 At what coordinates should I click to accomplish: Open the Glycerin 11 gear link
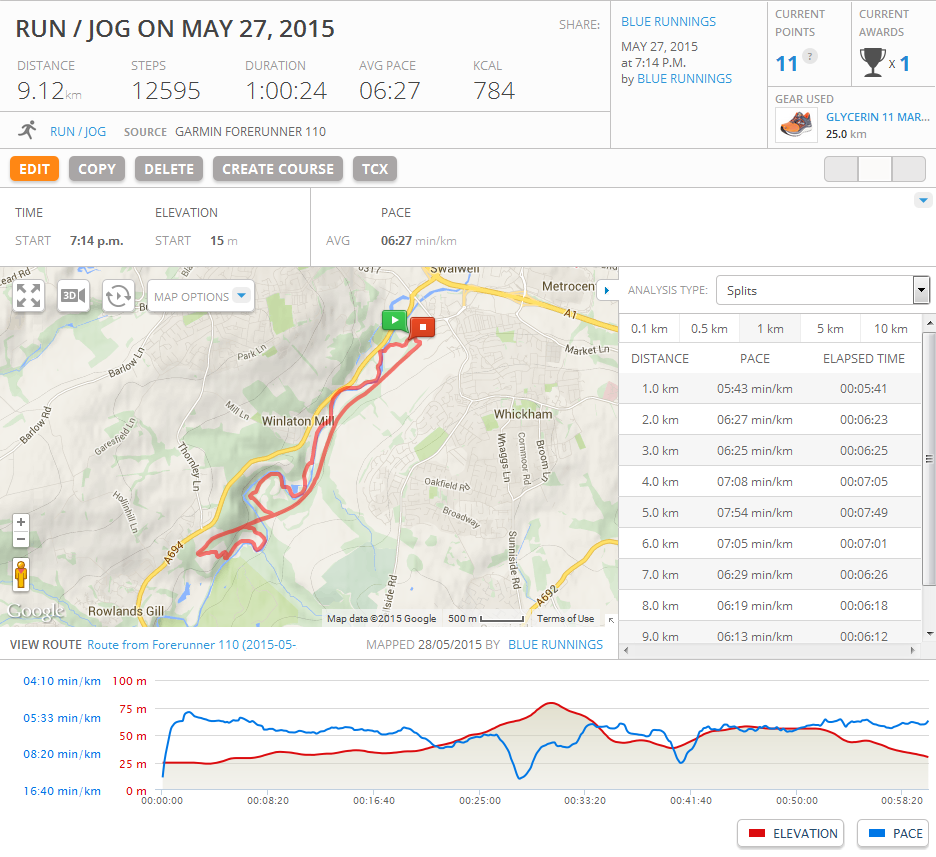(877, 117)
